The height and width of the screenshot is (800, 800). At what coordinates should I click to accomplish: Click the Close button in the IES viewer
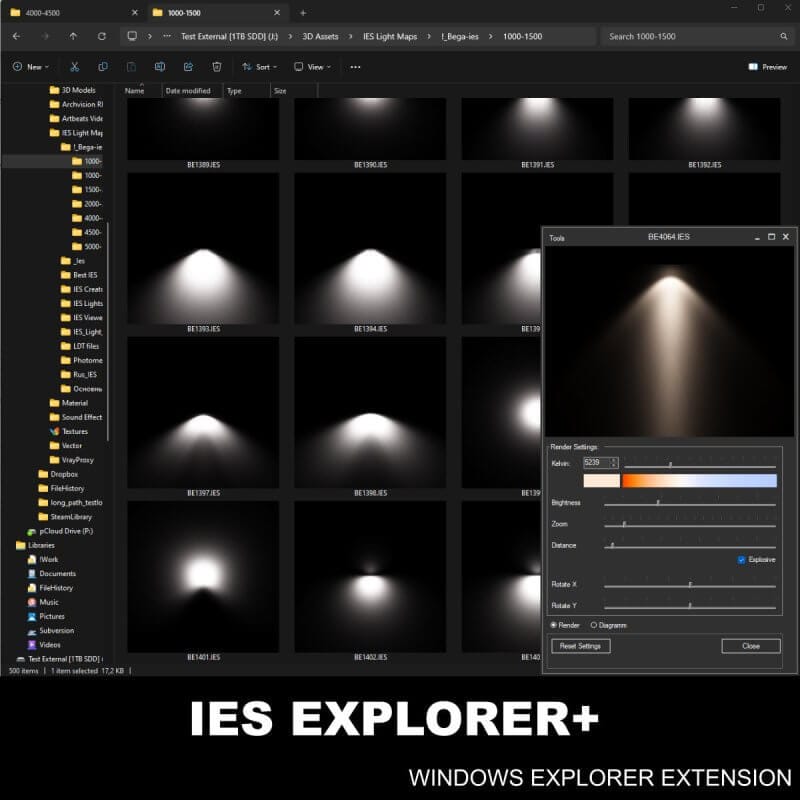750,646
